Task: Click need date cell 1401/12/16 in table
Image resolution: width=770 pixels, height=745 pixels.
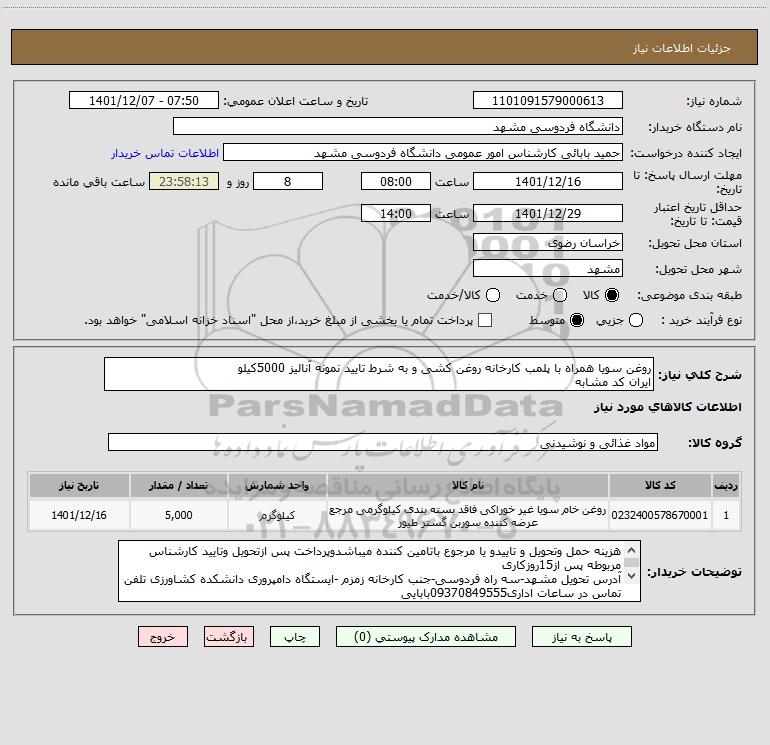Action: 79,515
